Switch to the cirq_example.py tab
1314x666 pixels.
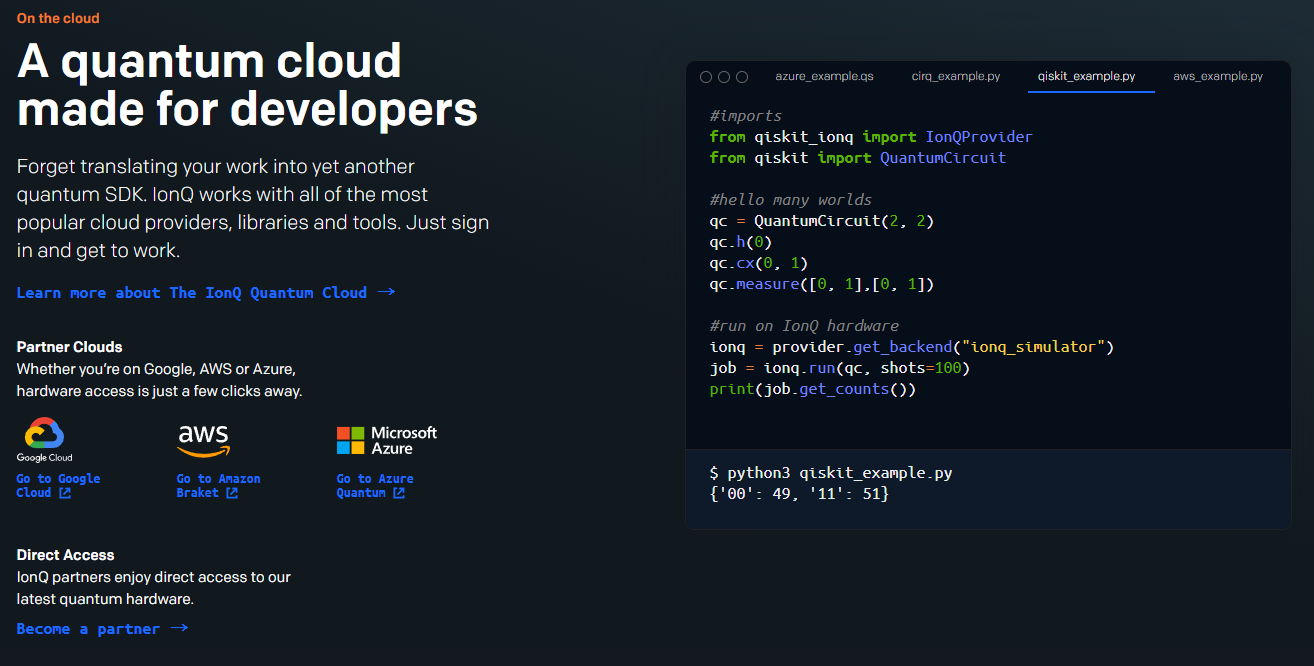click(x=956, y=76)
